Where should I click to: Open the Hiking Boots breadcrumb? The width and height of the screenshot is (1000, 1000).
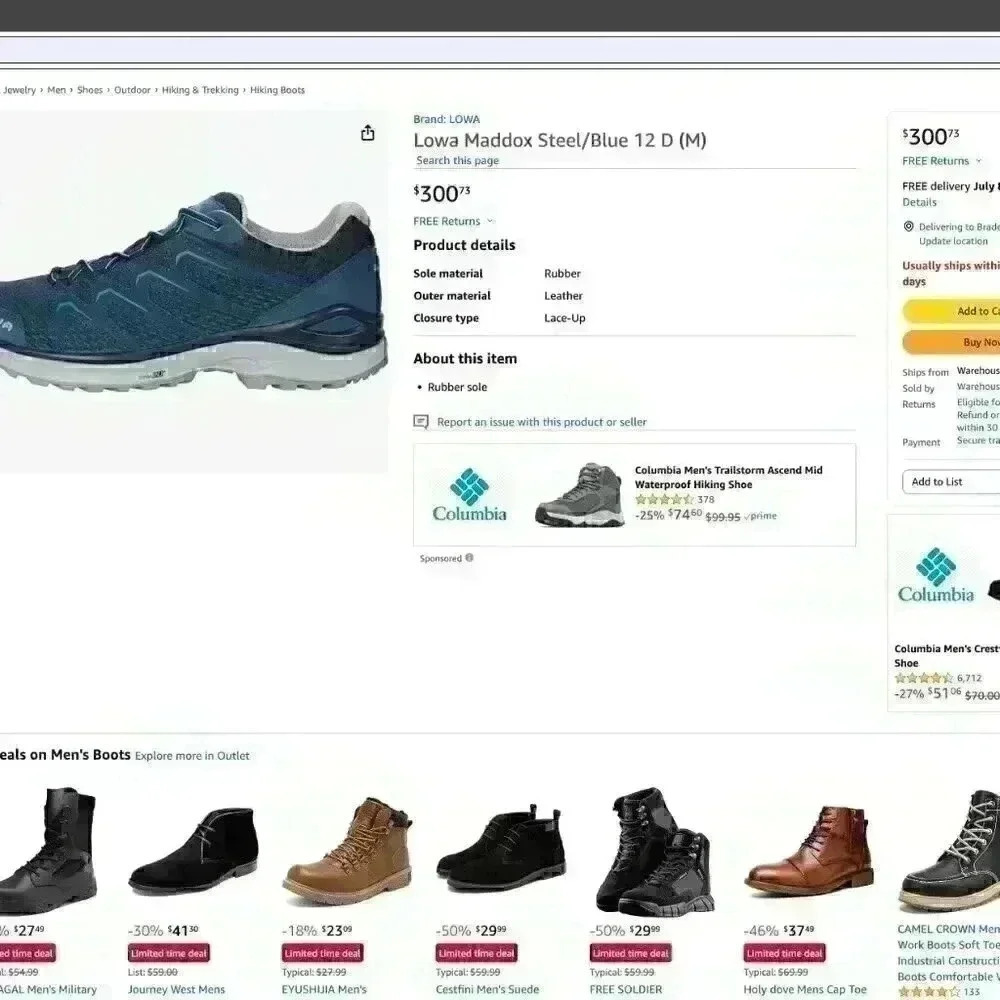pos(277,90)
